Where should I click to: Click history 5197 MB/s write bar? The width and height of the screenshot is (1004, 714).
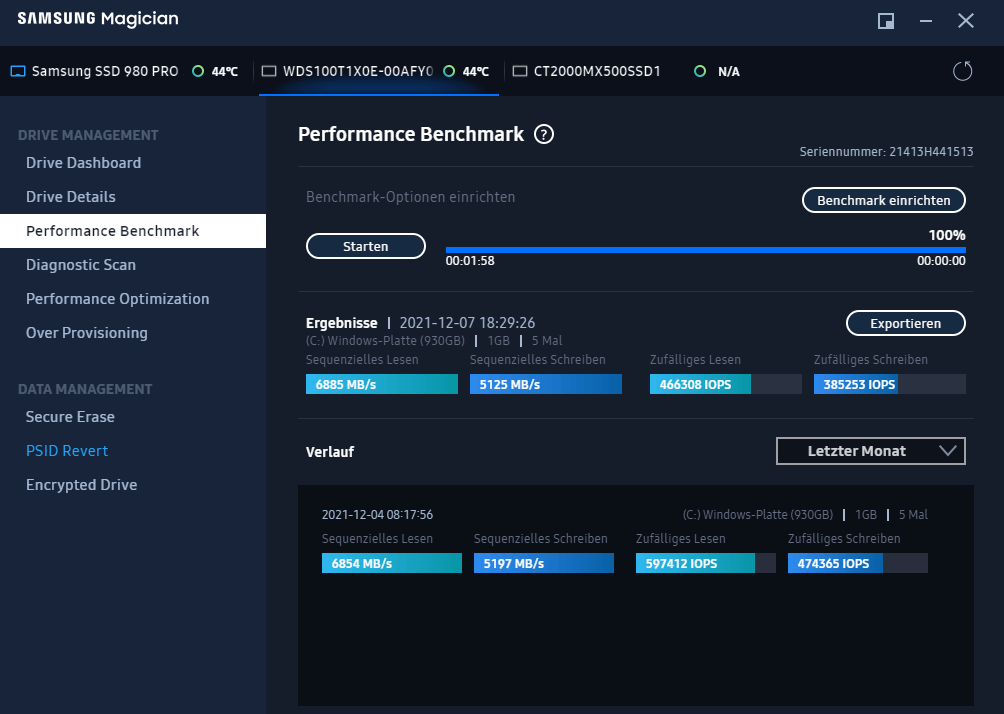[x=544, y=563]
